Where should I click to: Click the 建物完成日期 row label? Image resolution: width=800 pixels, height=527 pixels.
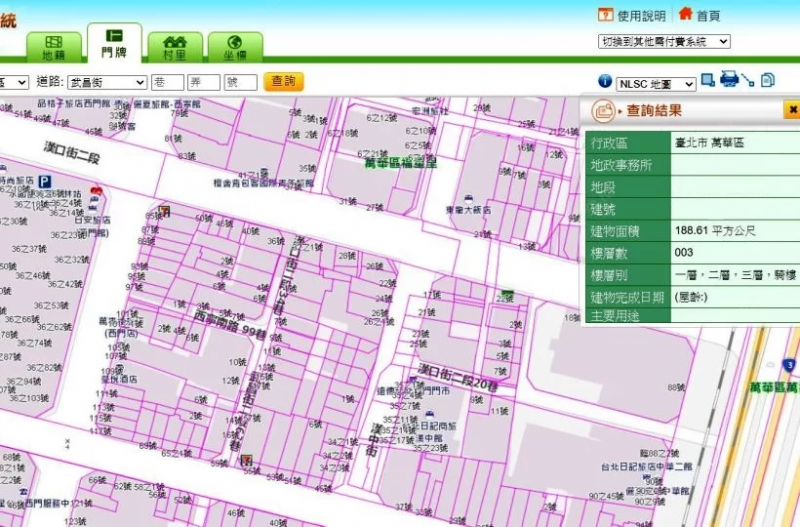(x=627, y=297)
